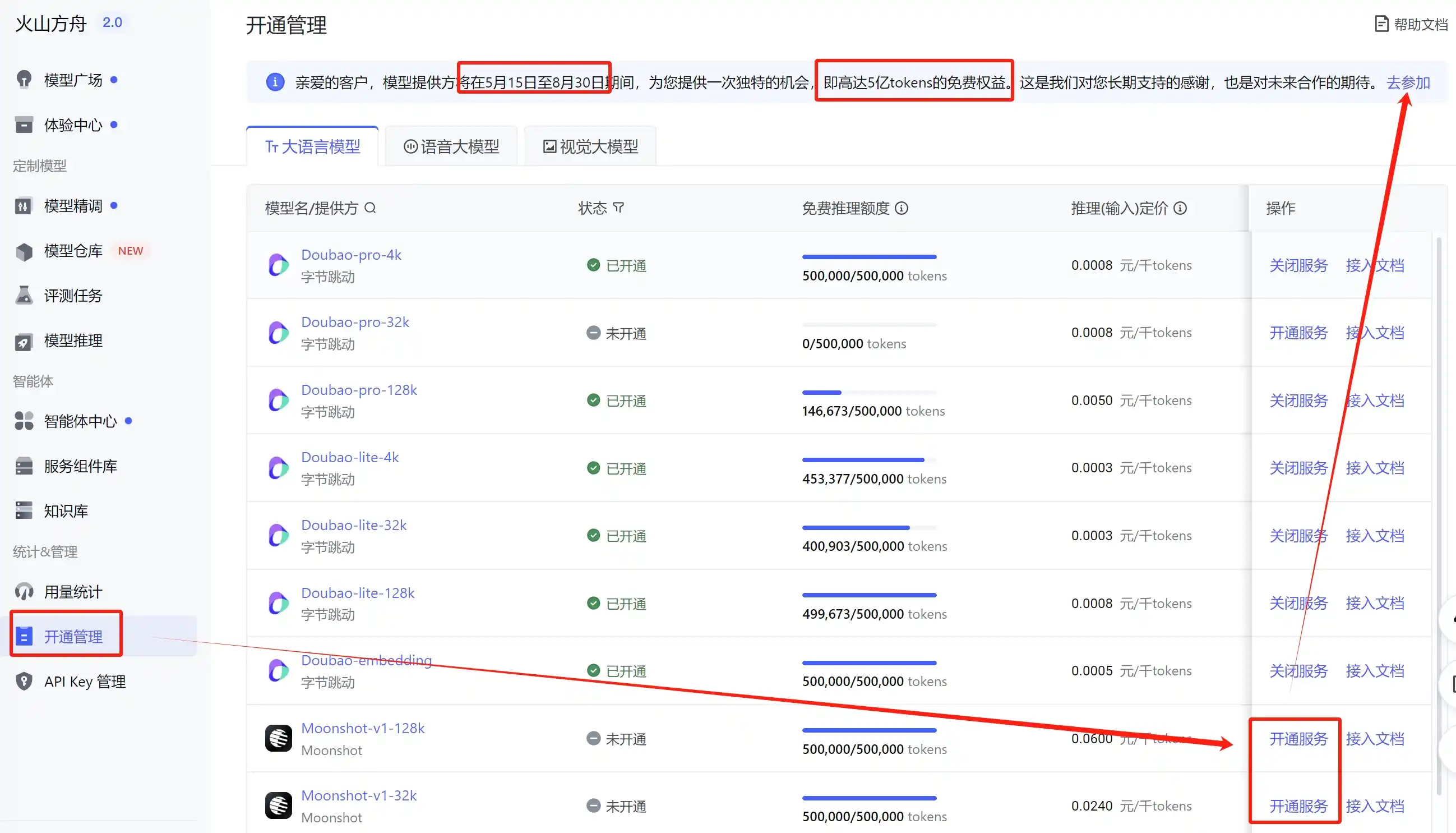1456x833 pixels.
Task: Switch to the 语音大模型 tab
Action: [x=452, y=146]
